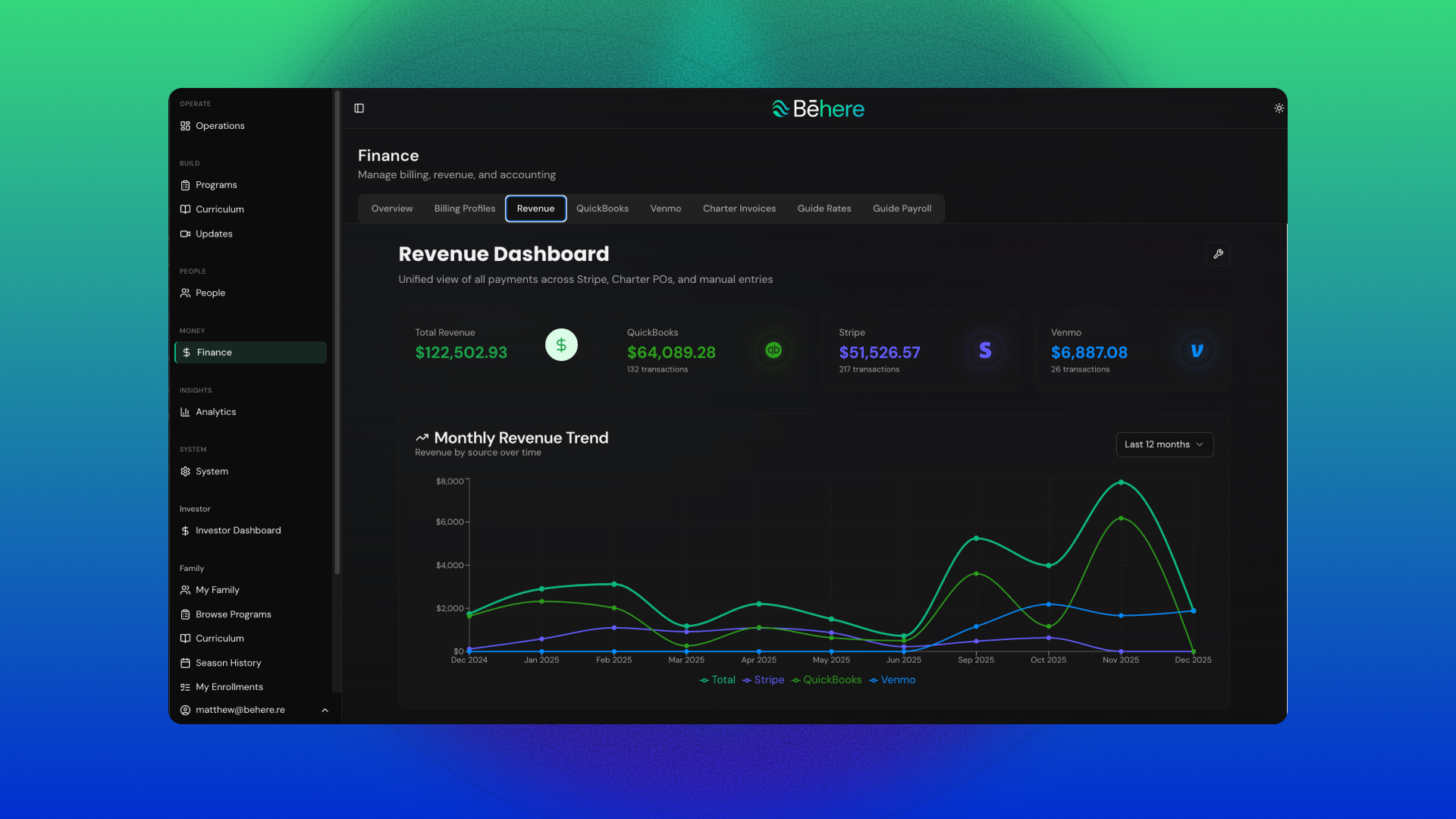Switch to the Charter Invoices tab

point(739,209)
